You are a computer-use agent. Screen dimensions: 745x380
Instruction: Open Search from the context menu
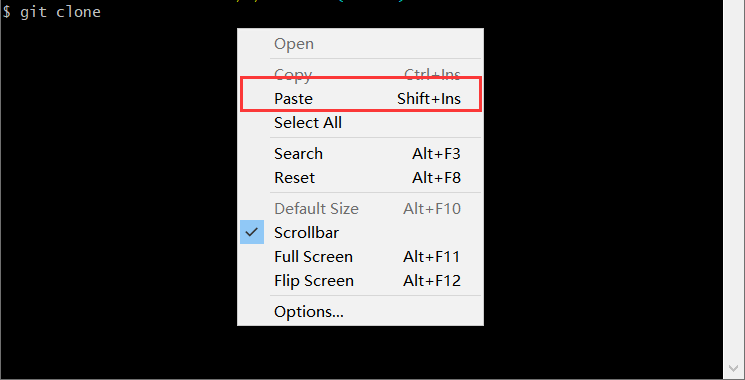(361, 154)
